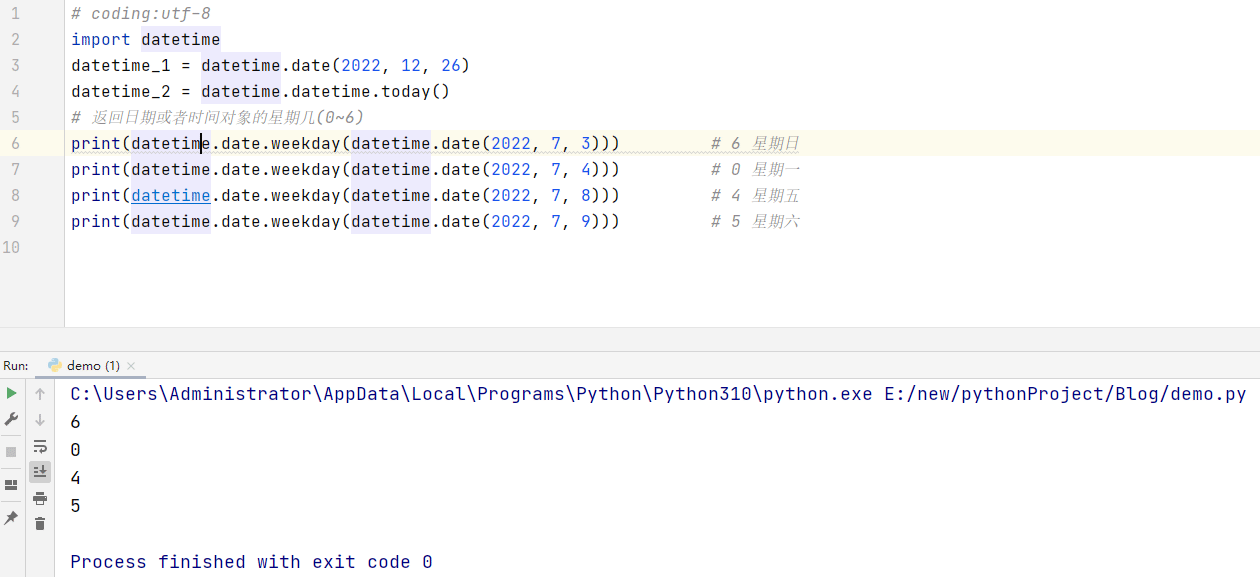Click the Restore Layout icon
Image resolution: width=1260 pixels, height=577 pixels.
(x=11, y=485)
